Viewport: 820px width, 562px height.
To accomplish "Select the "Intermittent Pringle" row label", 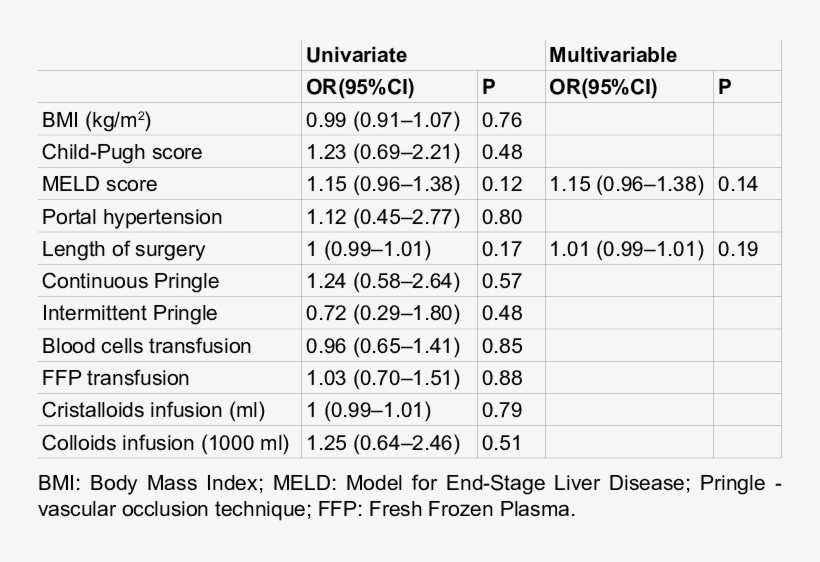I will coord(130,313).
